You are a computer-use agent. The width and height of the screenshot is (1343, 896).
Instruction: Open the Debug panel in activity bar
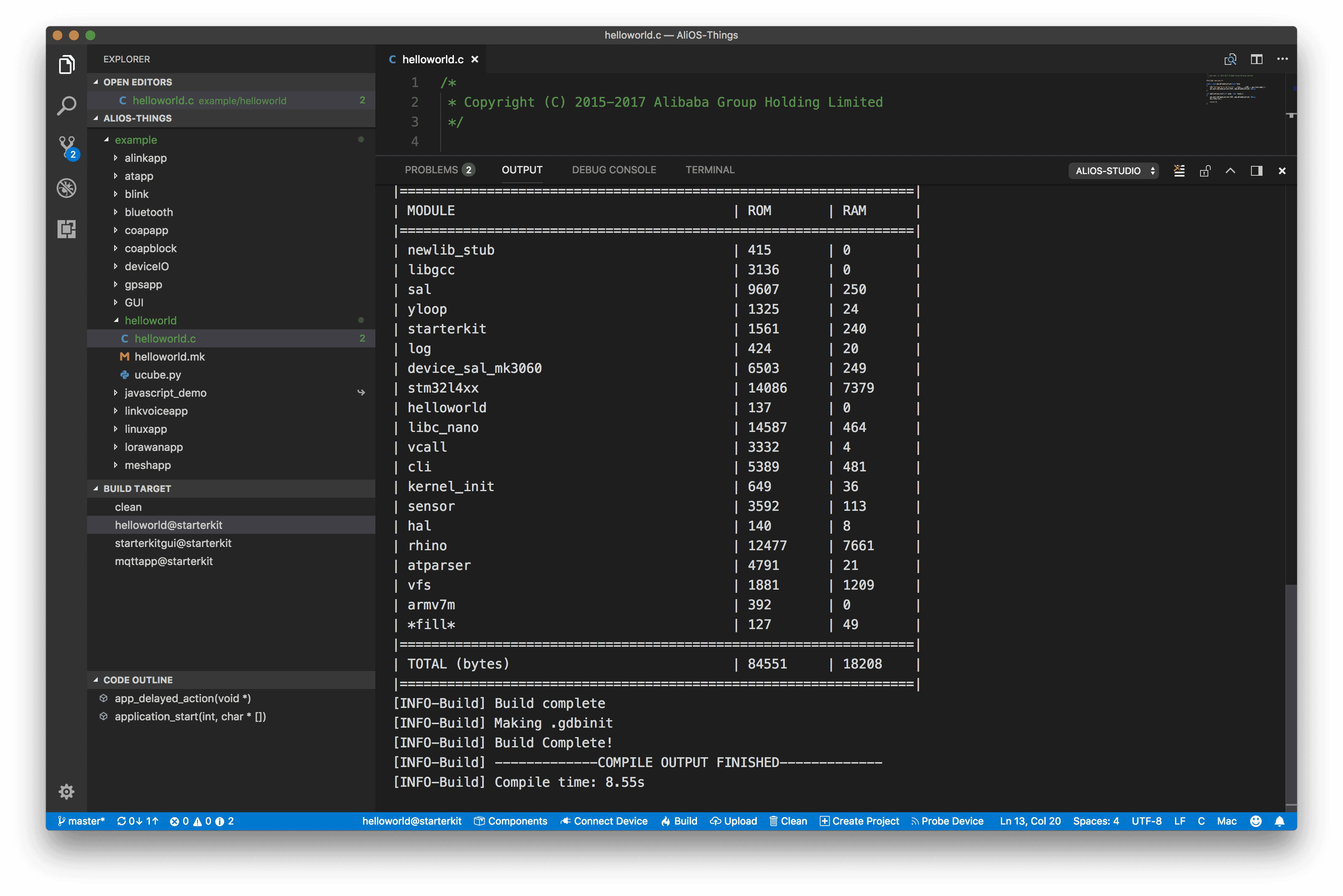[x=66, y=188]
